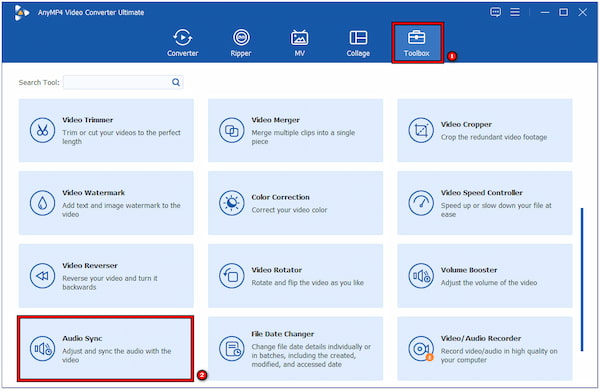Click the Volume Booster speaker icon
This screenshot has width=600, height=390.
(x=421, y=276)
